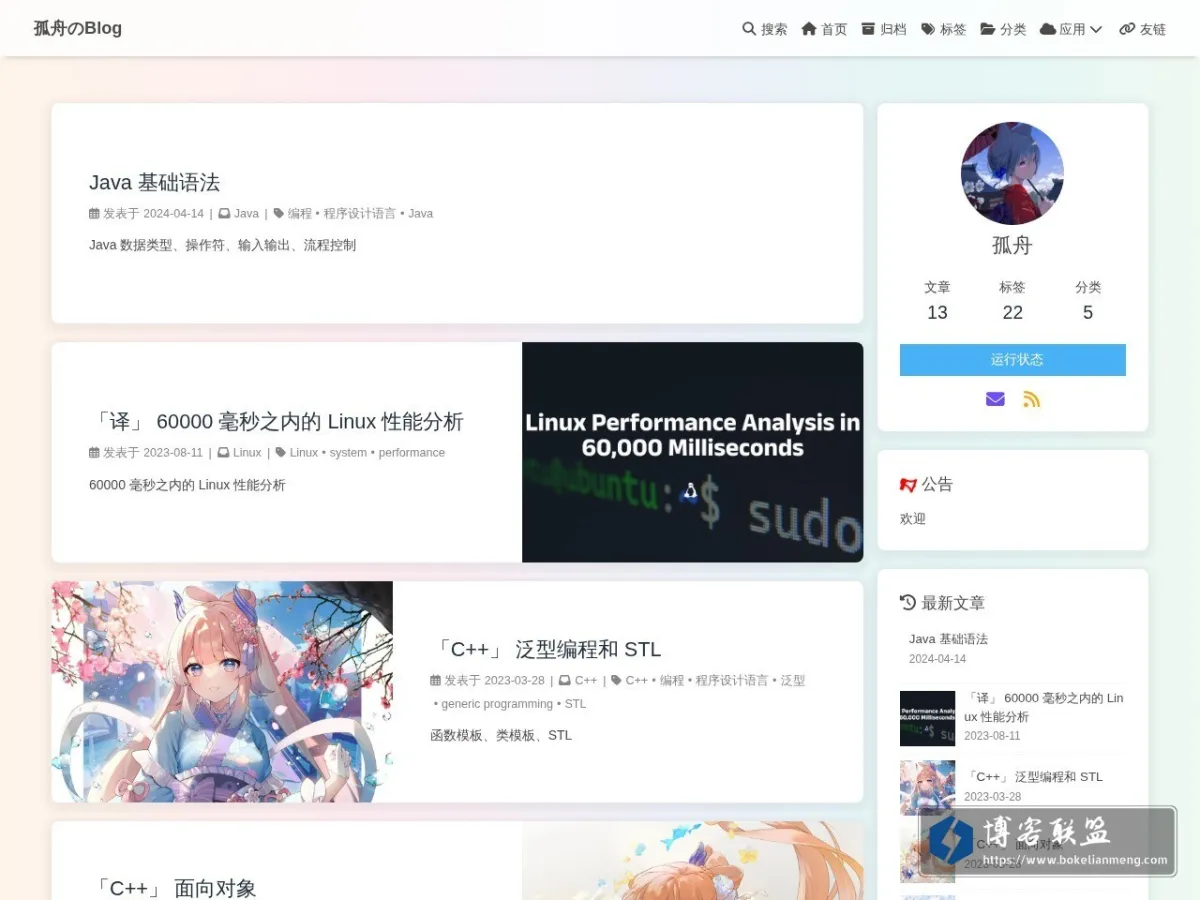Open the STL tag link
The height and width of the screenshot is (900, 1200).
575,703
